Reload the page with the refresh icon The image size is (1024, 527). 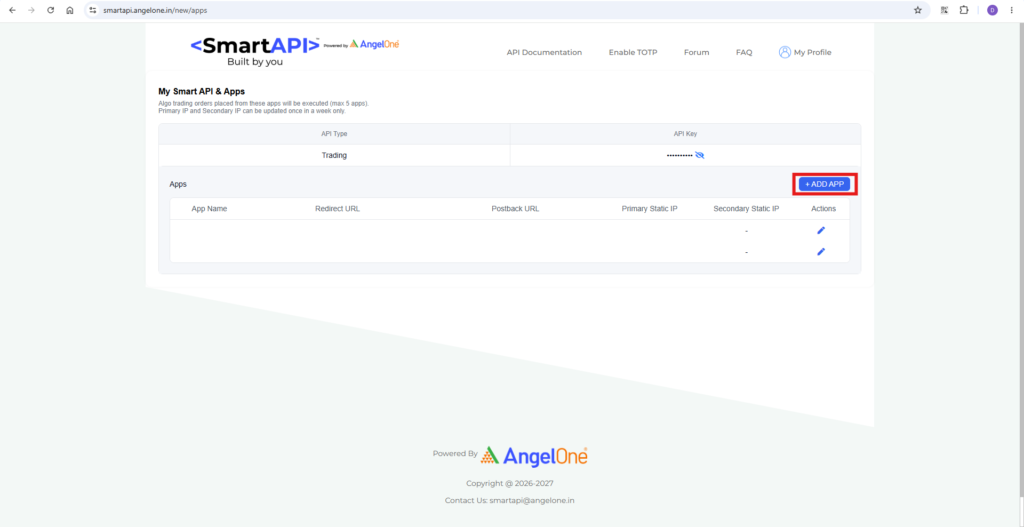(50, 10)
